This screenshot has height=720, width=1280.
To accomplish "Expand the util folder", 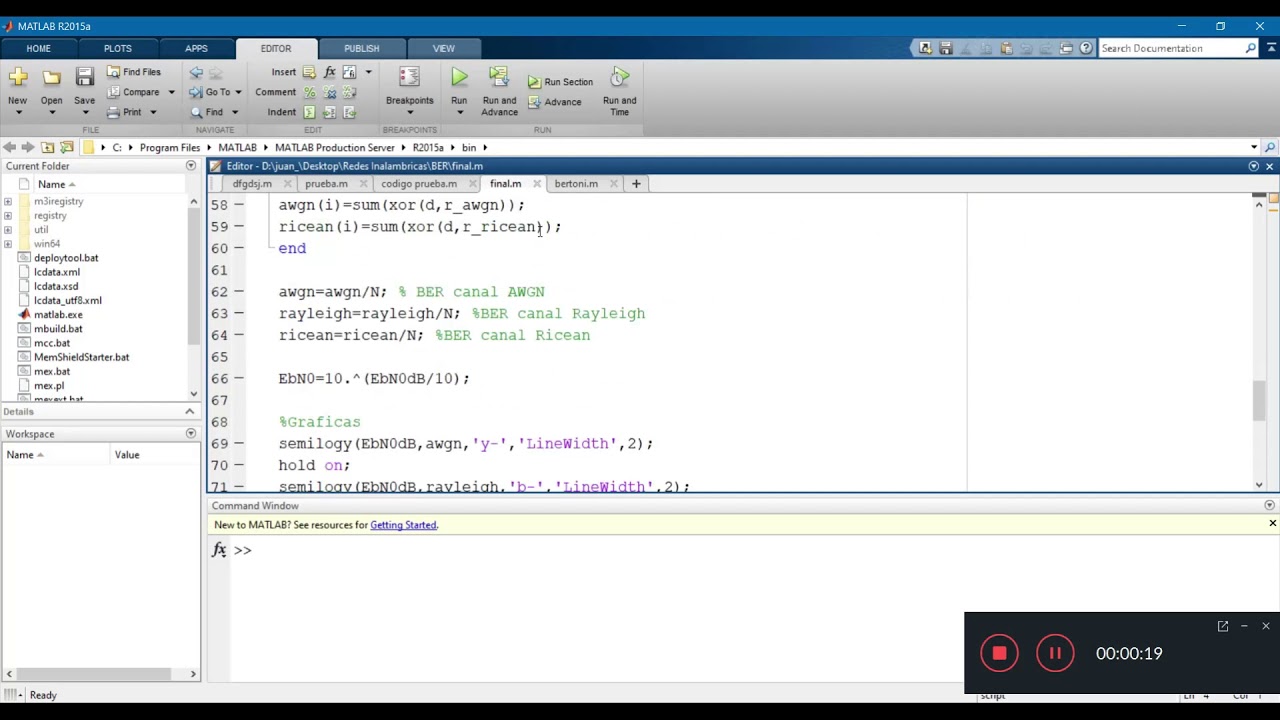I will pyautogui.click(x=8, y=230).
